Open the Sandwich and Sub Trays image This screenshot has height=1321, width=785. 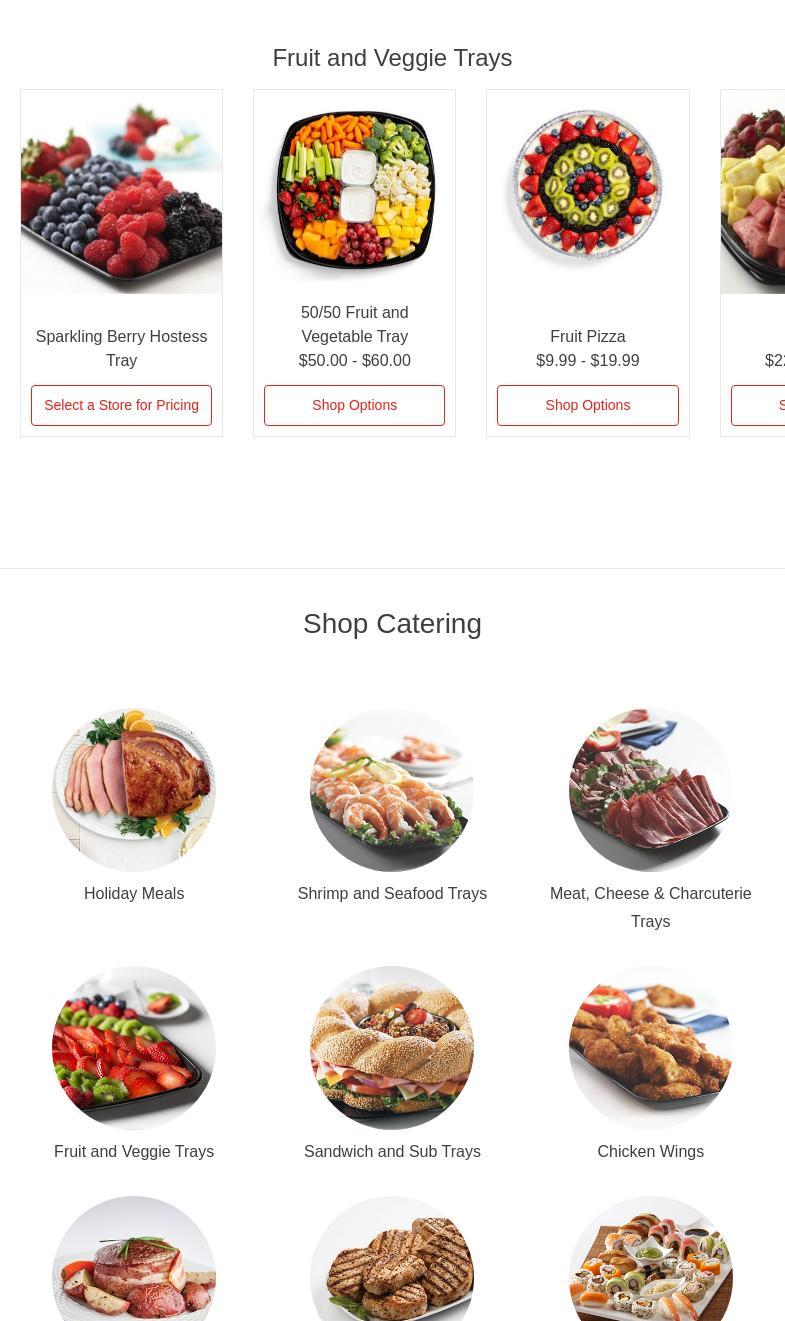(x=392, y=1048)
